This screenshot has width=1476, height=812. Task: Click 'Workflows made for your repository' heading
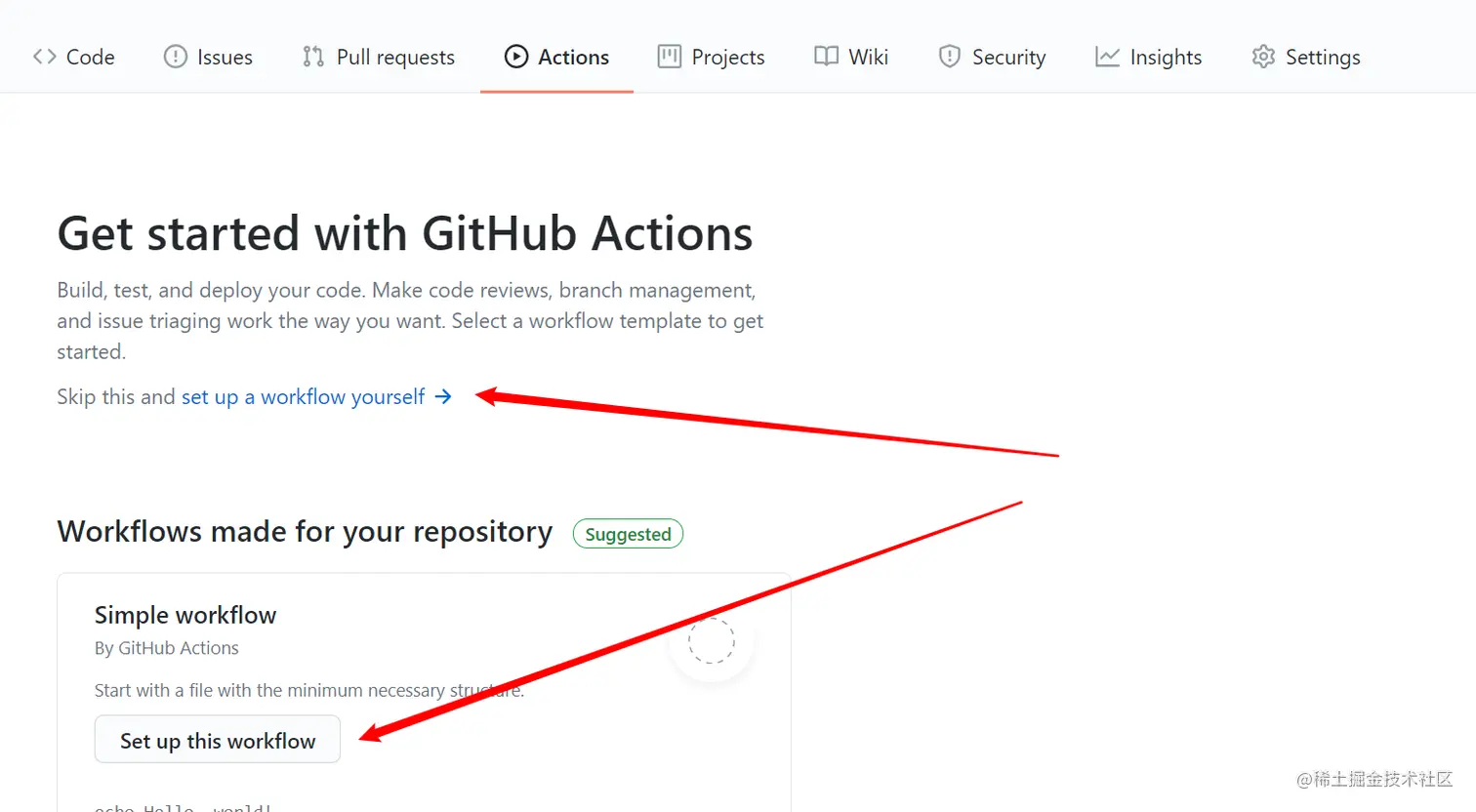(x=305, y=532)
